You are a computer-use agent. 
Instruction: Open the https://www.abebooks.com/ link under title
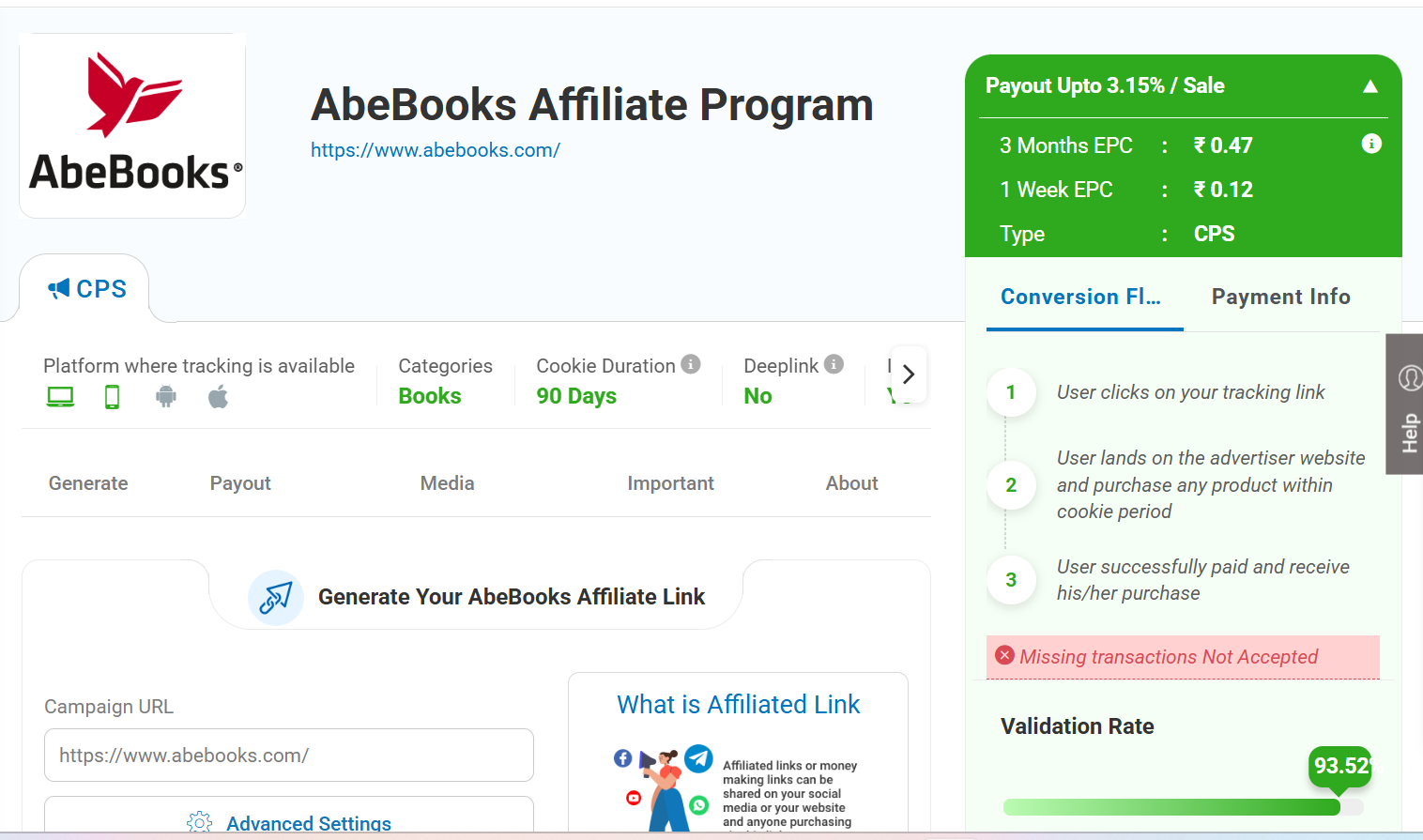[436, 150]
